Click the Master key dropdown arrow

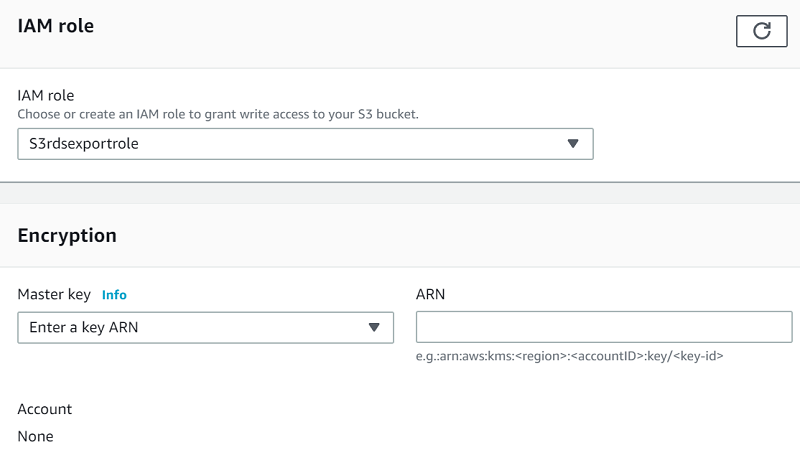click(374, 327)
